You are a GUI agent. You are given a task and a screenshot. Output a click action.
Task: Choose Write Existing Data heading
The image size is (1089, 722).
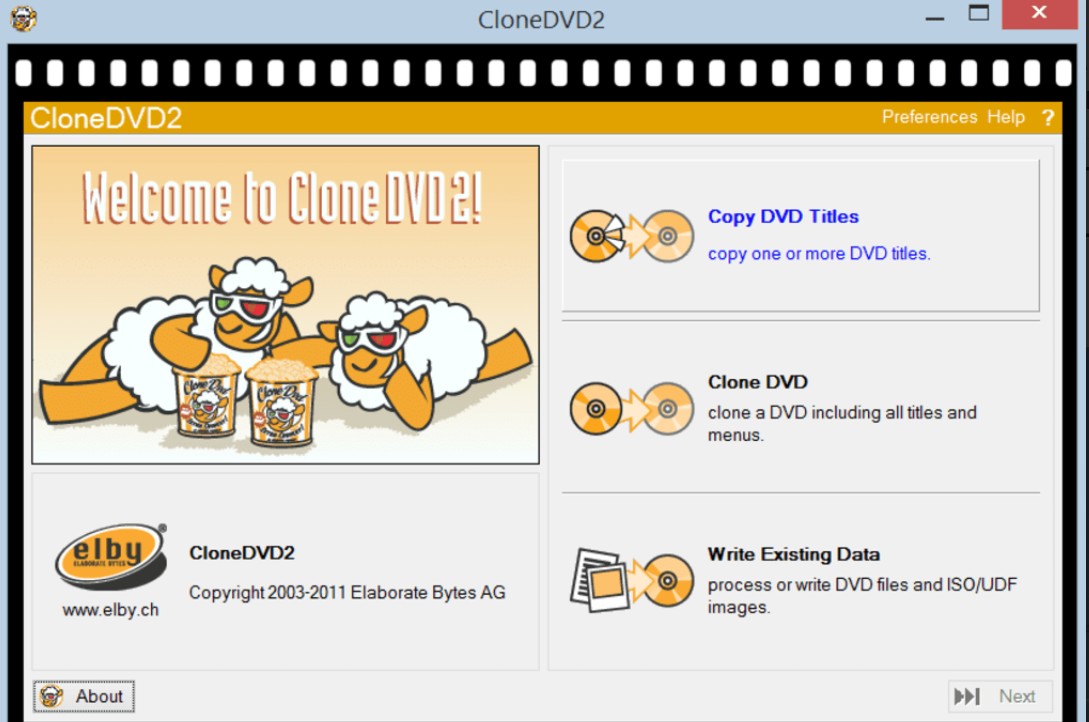coord(794,554)
